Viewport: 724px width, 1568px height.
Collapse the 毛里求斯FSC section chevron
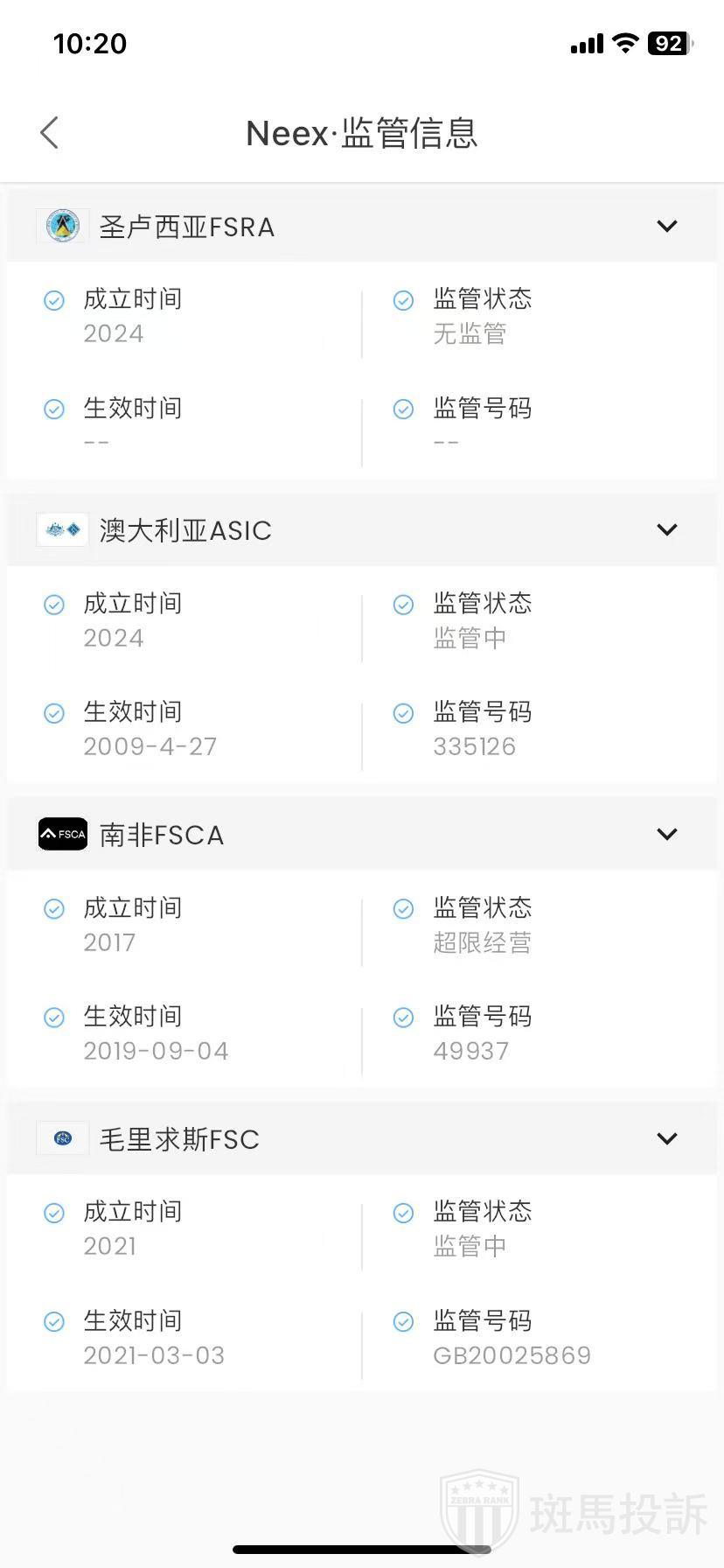tap(667, 1138)
